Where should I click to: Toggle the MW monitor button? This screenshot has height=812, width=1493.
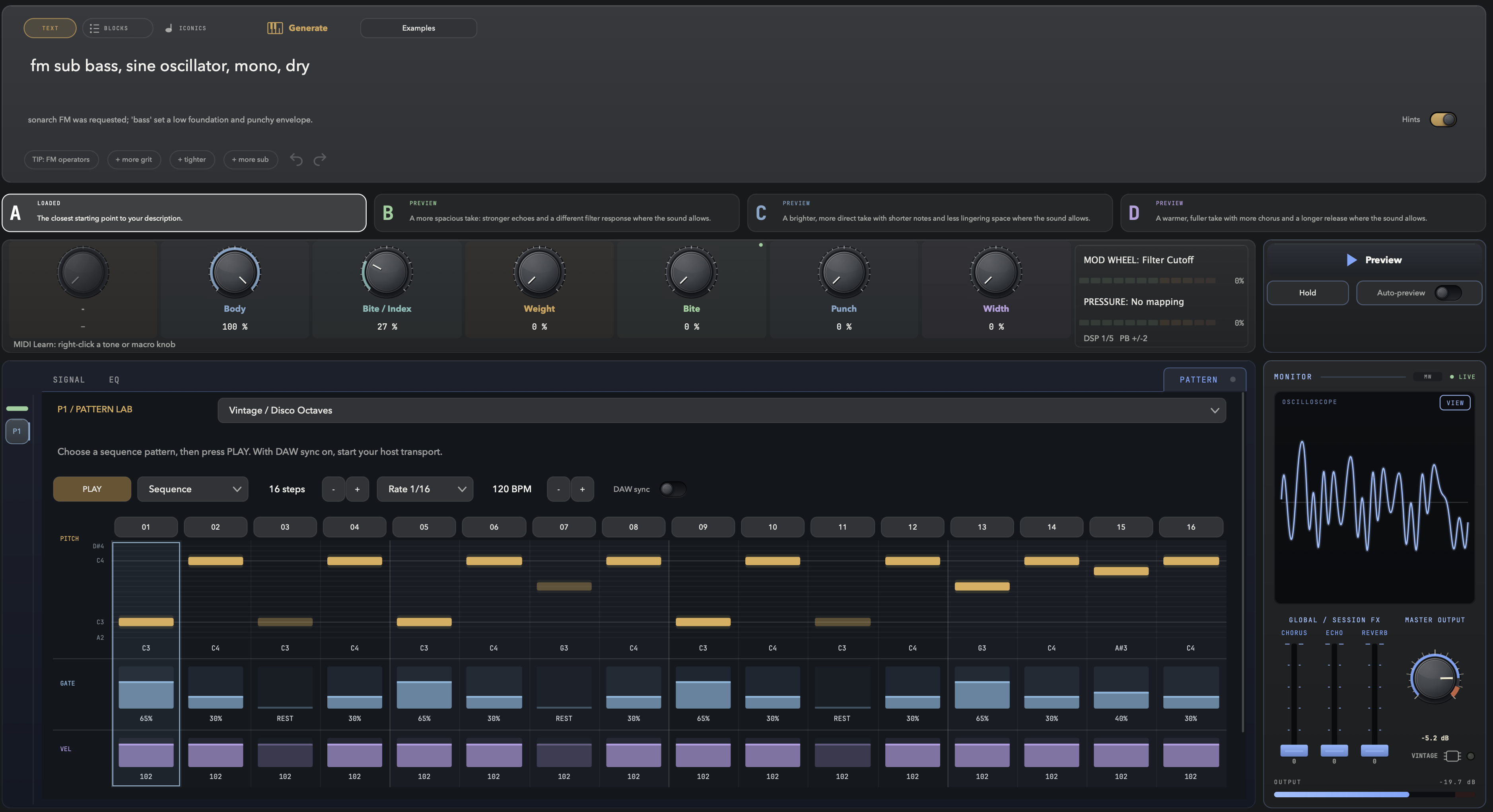(1427, 377)
